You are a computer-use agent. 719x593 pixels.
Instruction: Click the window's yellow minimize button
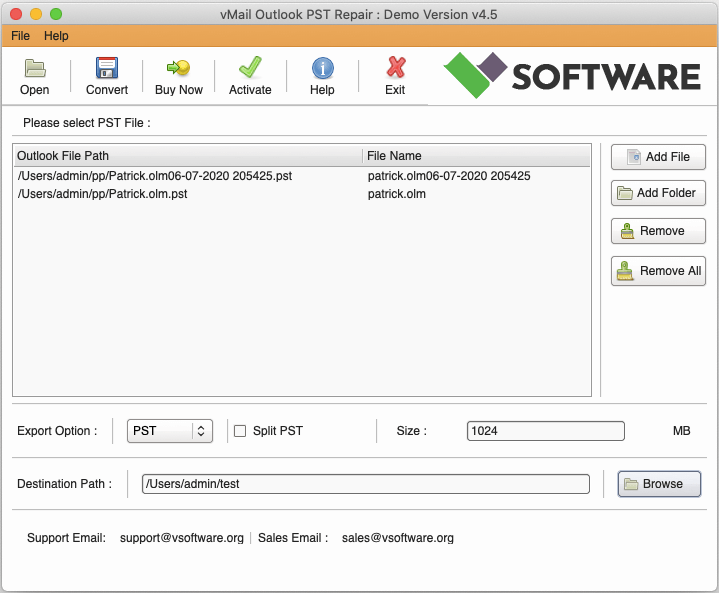(x=36, y=14)
